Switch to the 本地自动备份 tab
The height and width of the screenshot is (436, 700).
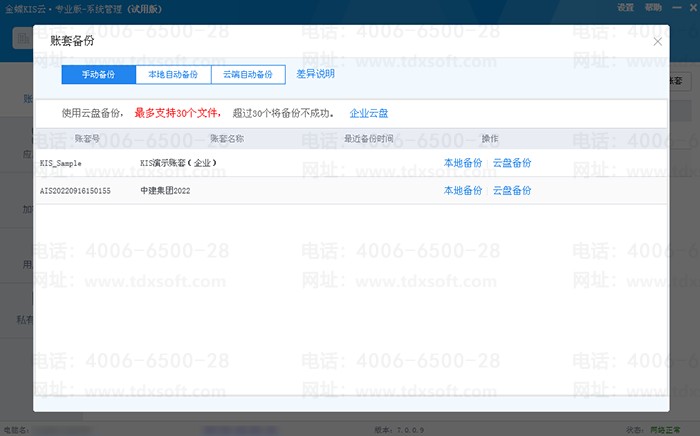point(173,75)
